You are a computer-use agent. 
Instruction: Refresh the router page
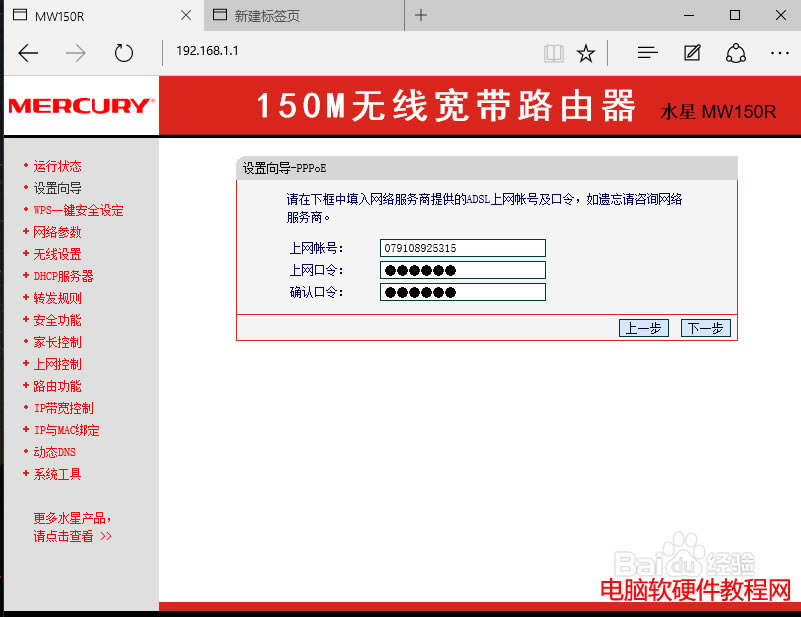[124, 53]
